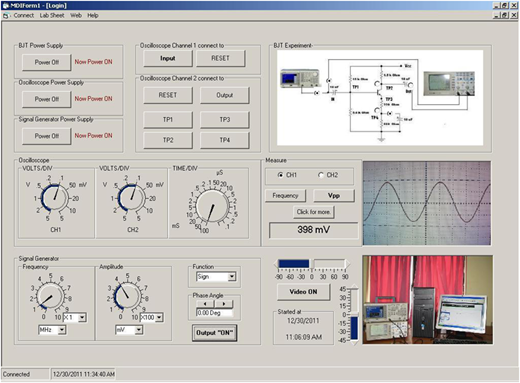The width and height of the screenshot is (520, 383).
Task: Connect Channel 2 to TP3
Action: pyautogui.click(x=225, y=120)
